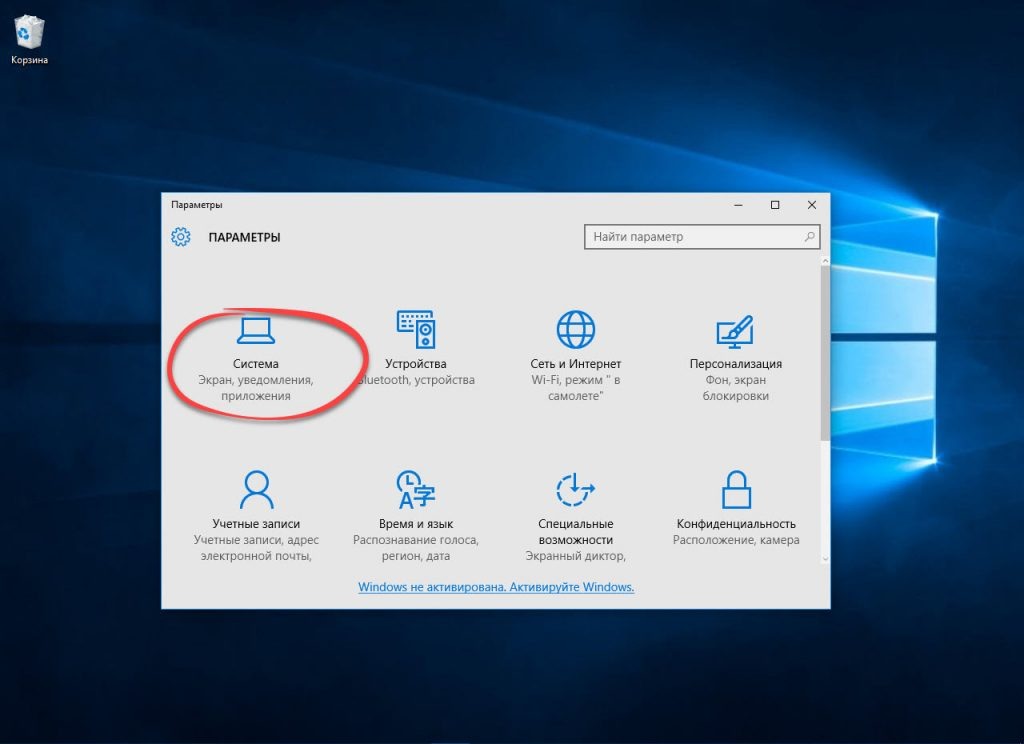This screenshot has width=1024, height=744.
Task: Open the Персонализация paintbrush icon
Action: pyautogui.click(x=735, y=331)
